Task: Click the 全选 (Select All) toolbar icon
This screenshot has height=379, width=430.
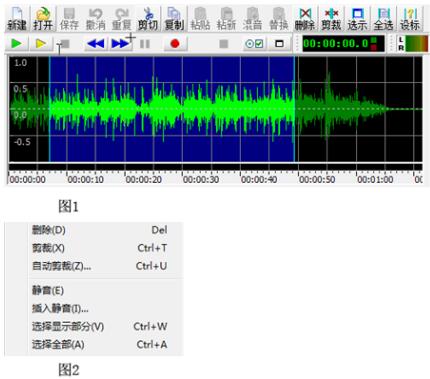Action: [x=383, y=18]
